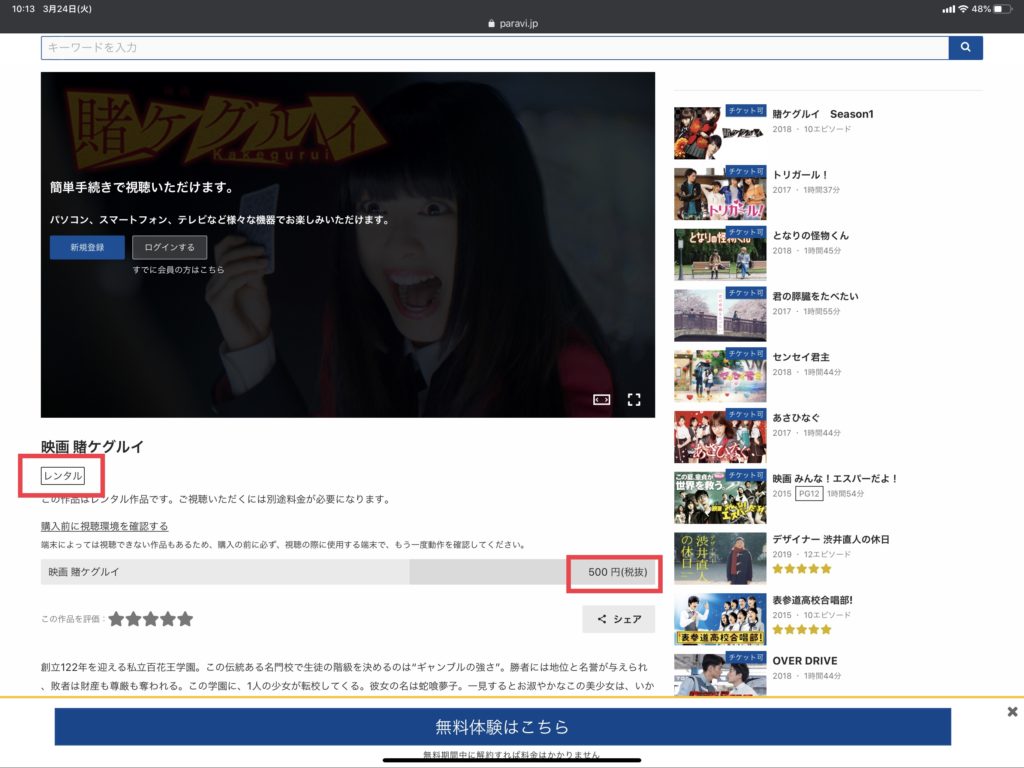The width and height of the screenshot is (1024, 768).
Task: Click the 映画 賭ケグルイ heading text
Action: click(92, 447)
